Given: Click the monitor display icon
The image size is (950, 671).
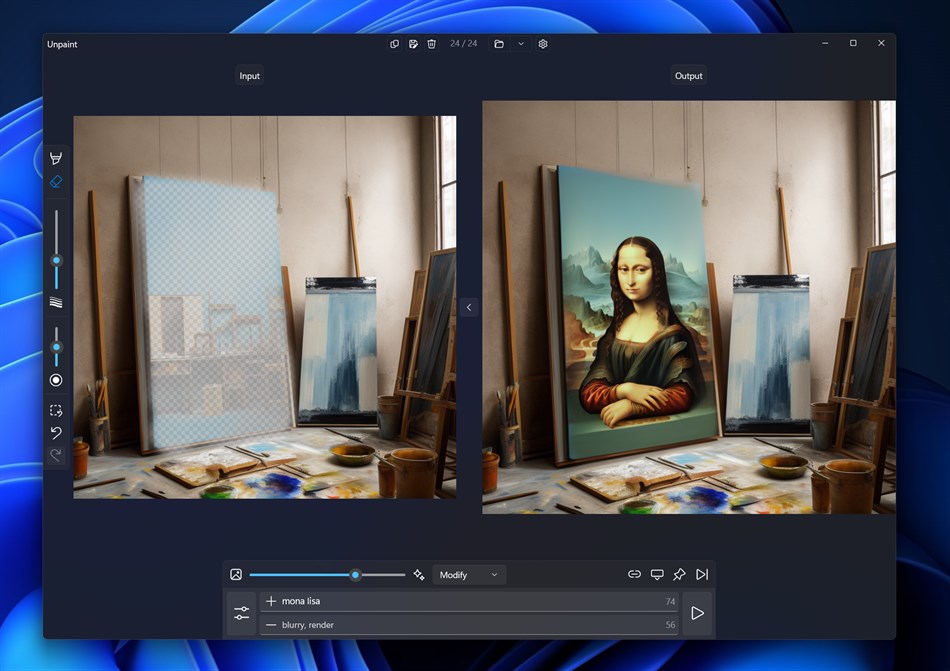Looking at the screenshot, I should point(657,574).
